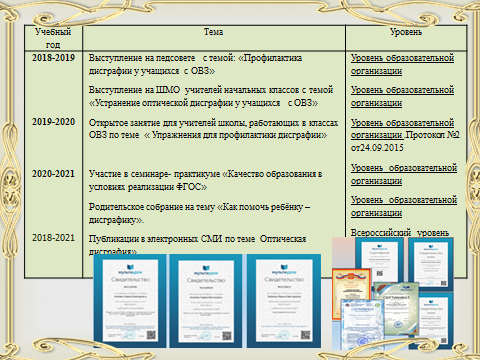
Task: Select the green-bordered Сертификат thumbnail
Action: pos(396,308)
